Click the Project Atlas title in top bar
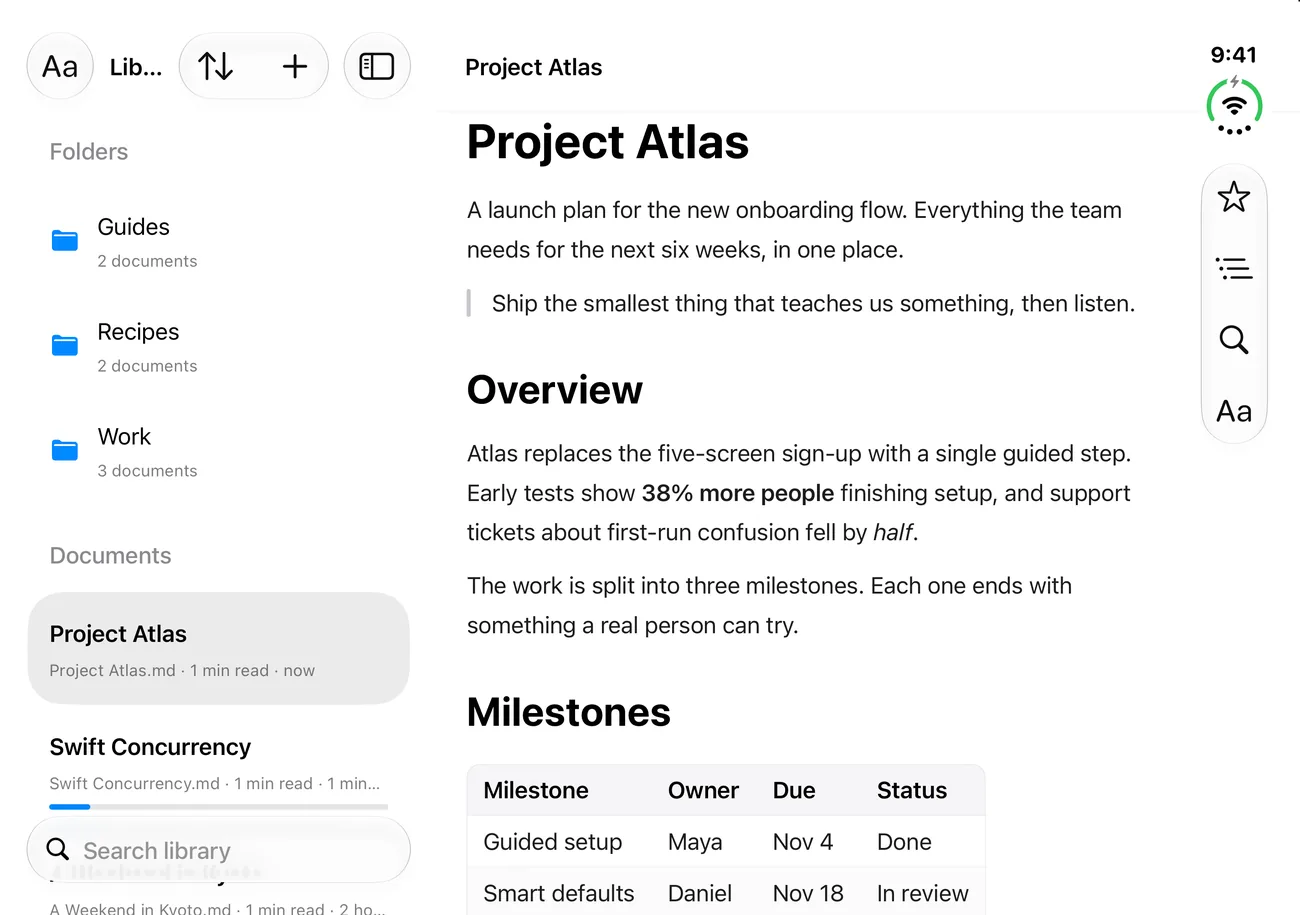 click(x=534, y=67)
